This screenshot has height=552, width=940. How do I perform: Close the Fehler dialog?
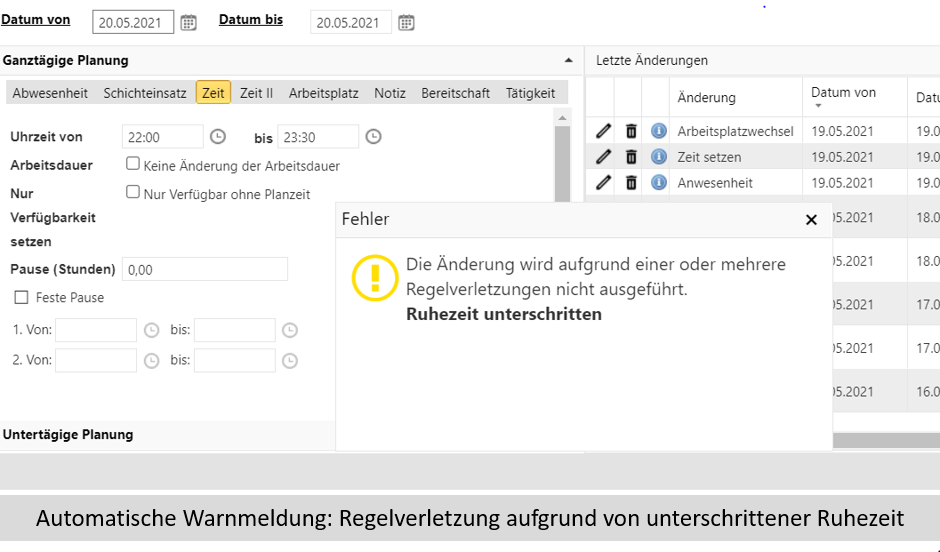(x=811, y=220)
